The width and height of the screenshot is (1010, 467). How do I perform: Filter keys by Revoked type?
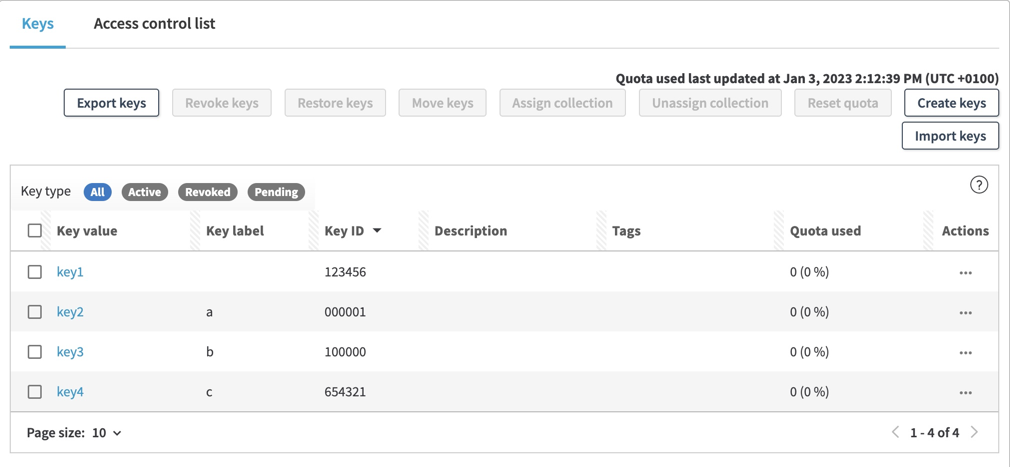pos(207,192)
